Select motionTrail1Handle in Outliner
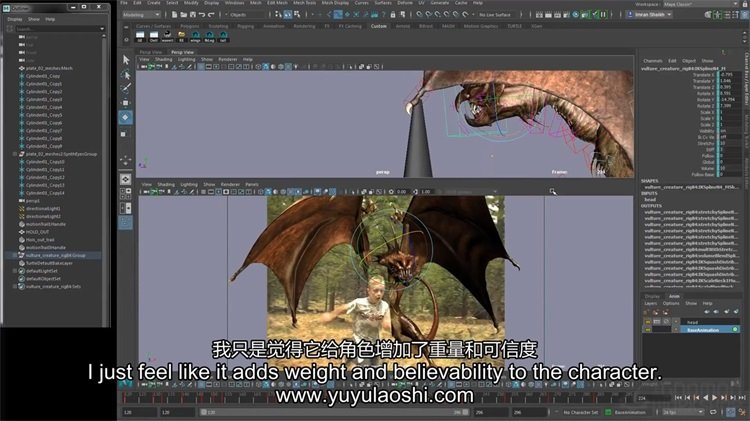Image resolution: width=750 pixels, height=421 pixels. point(46,224)
